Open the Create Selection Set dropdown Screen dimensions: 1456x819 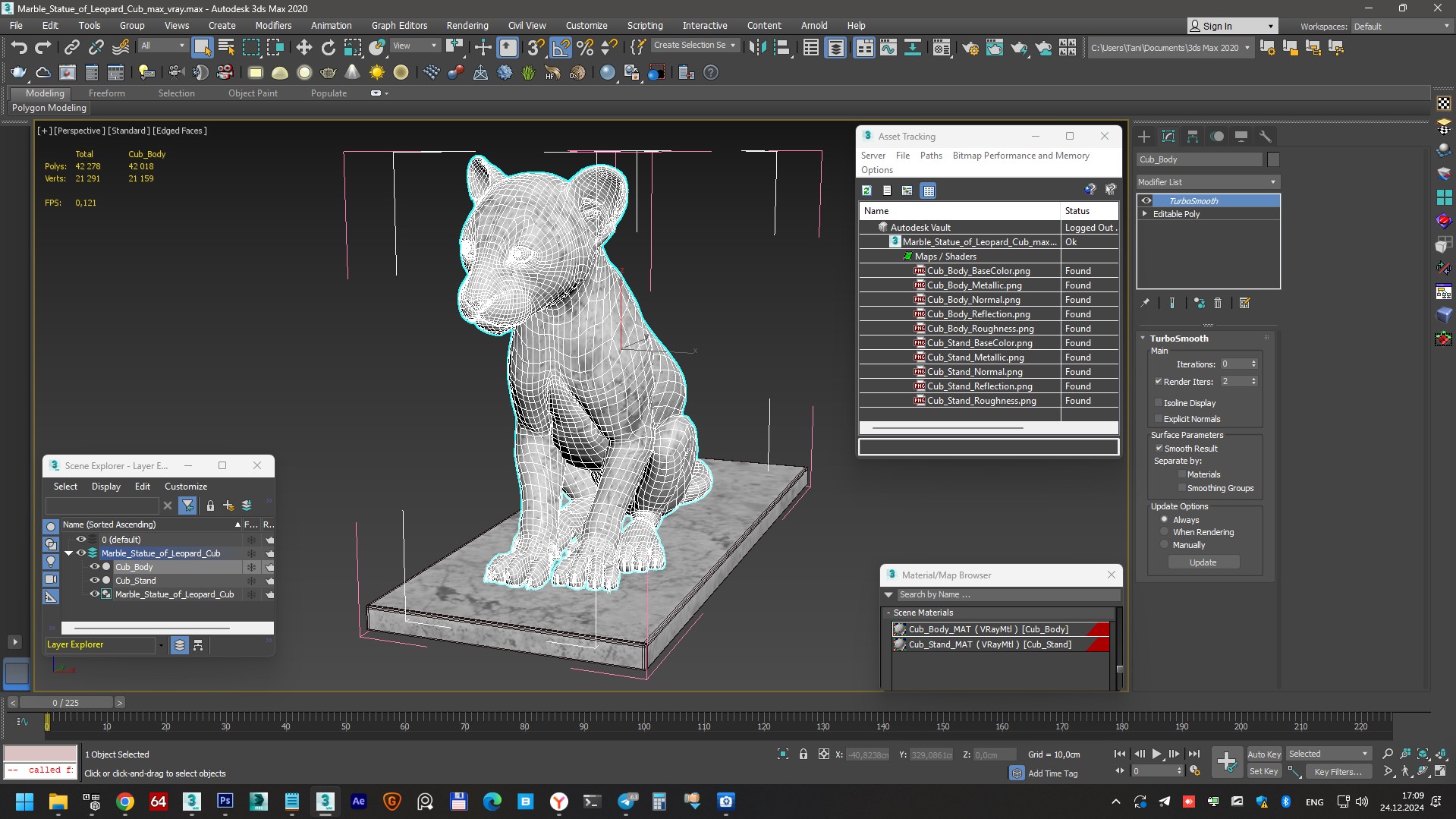pyautogui.click(x=696, y=46)
